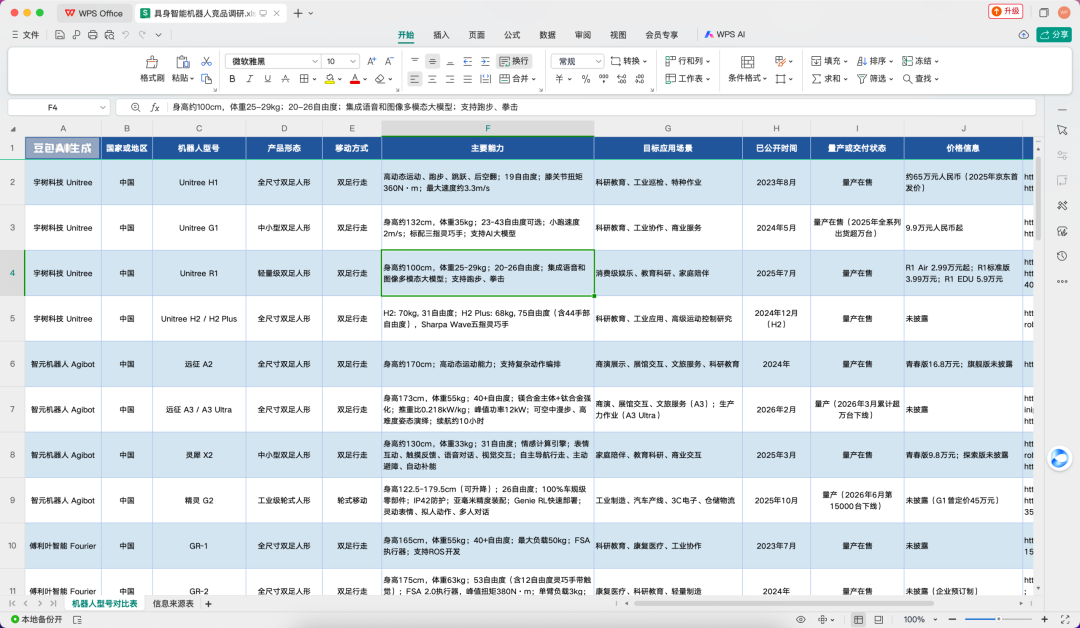The image size is (1080, 628).
Task: Set horizontal right alignment
Action: tap(450, 79)
